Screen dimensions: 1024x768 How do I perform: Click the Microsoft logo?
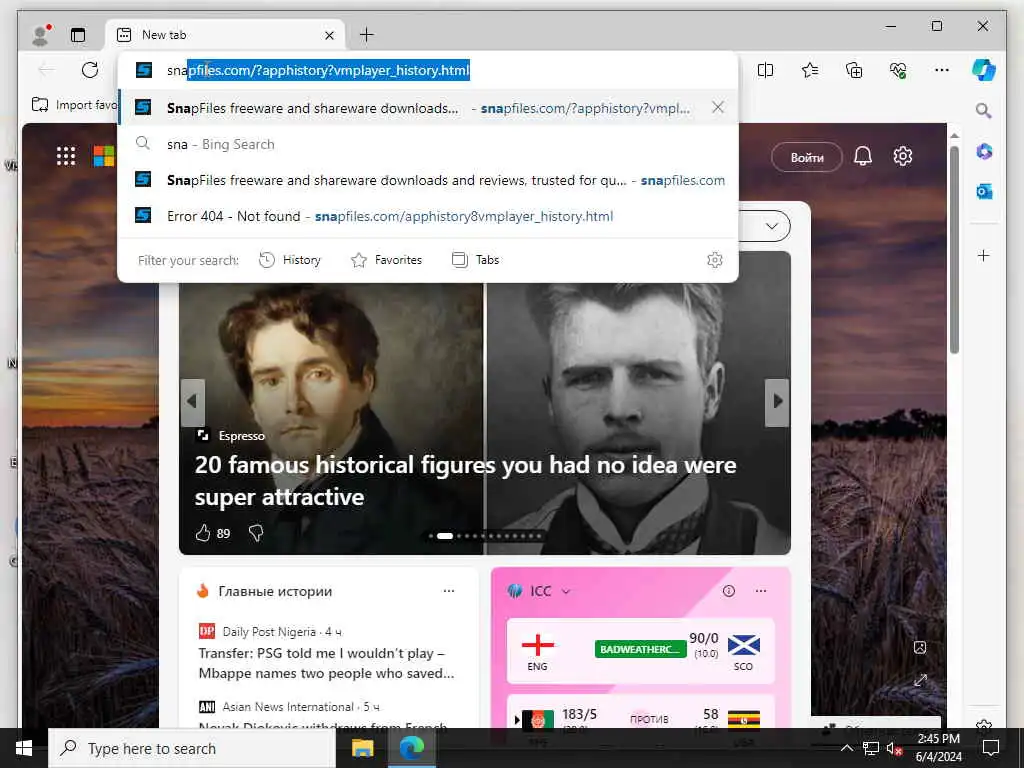tap(104, 156)
